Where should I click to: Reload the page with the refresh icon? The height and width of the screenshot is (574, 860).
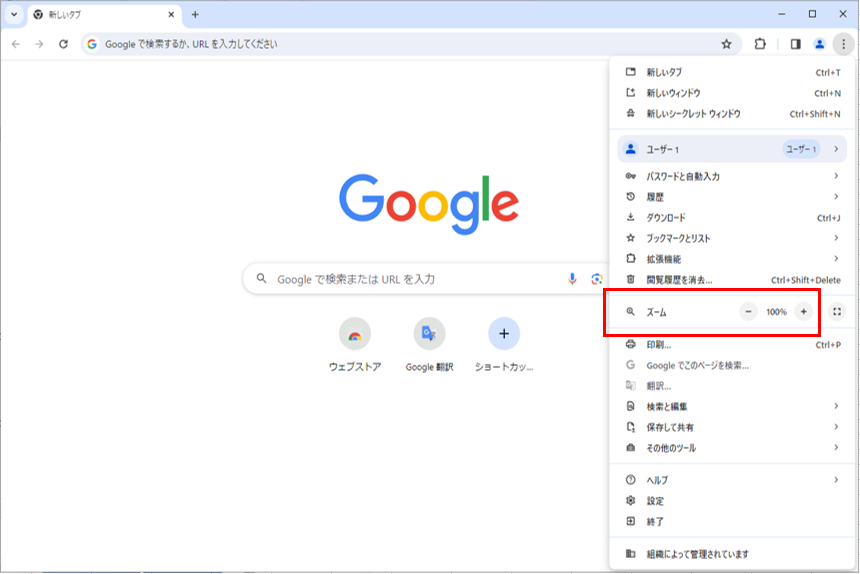pos(64,44)
